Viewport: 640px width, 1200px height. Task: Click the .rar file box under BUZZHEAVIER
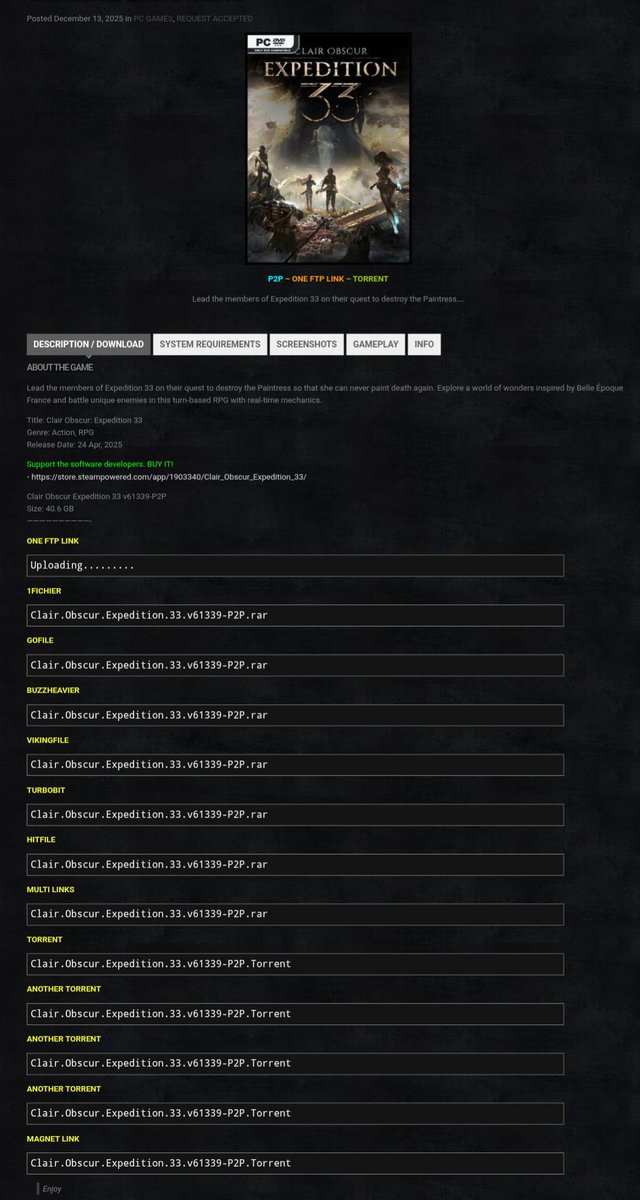(295, 715)
